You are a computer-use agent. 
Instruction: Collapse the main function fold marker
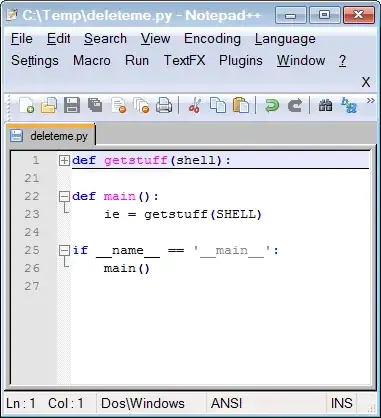coord(64,196)
